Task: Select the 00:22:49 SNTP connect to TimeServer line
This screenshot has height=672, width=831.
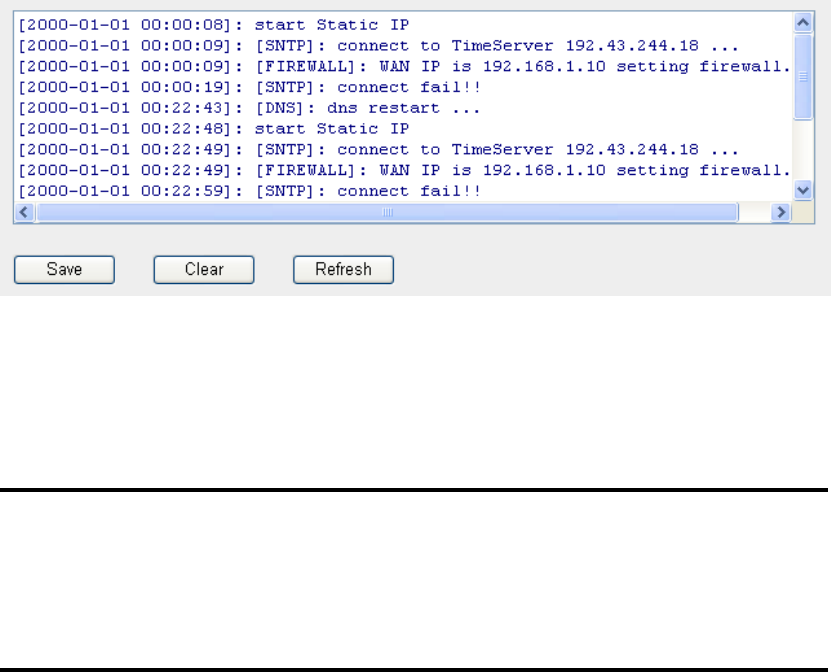Action: pos(378,149)
